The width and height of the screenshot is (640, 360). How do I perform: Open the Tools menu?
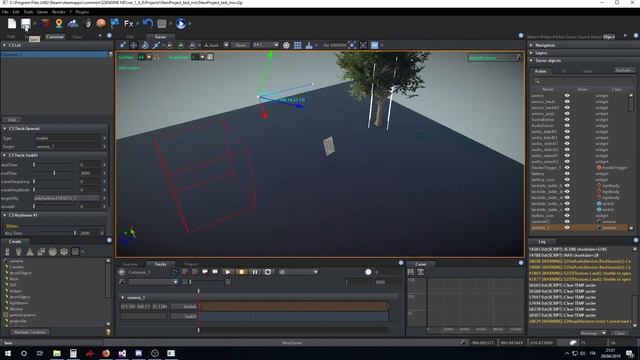[28, 12]
